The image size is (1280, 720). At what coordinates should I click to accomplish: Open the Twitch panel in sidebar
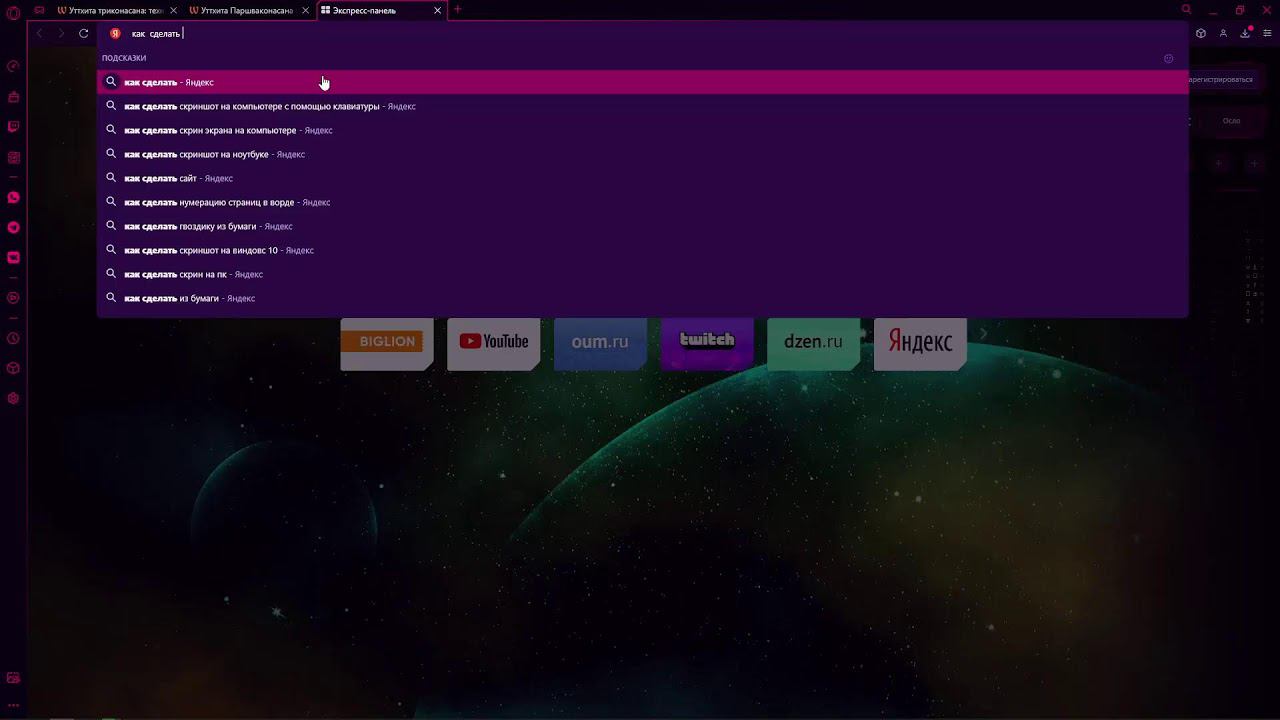(x=13, y=127)
